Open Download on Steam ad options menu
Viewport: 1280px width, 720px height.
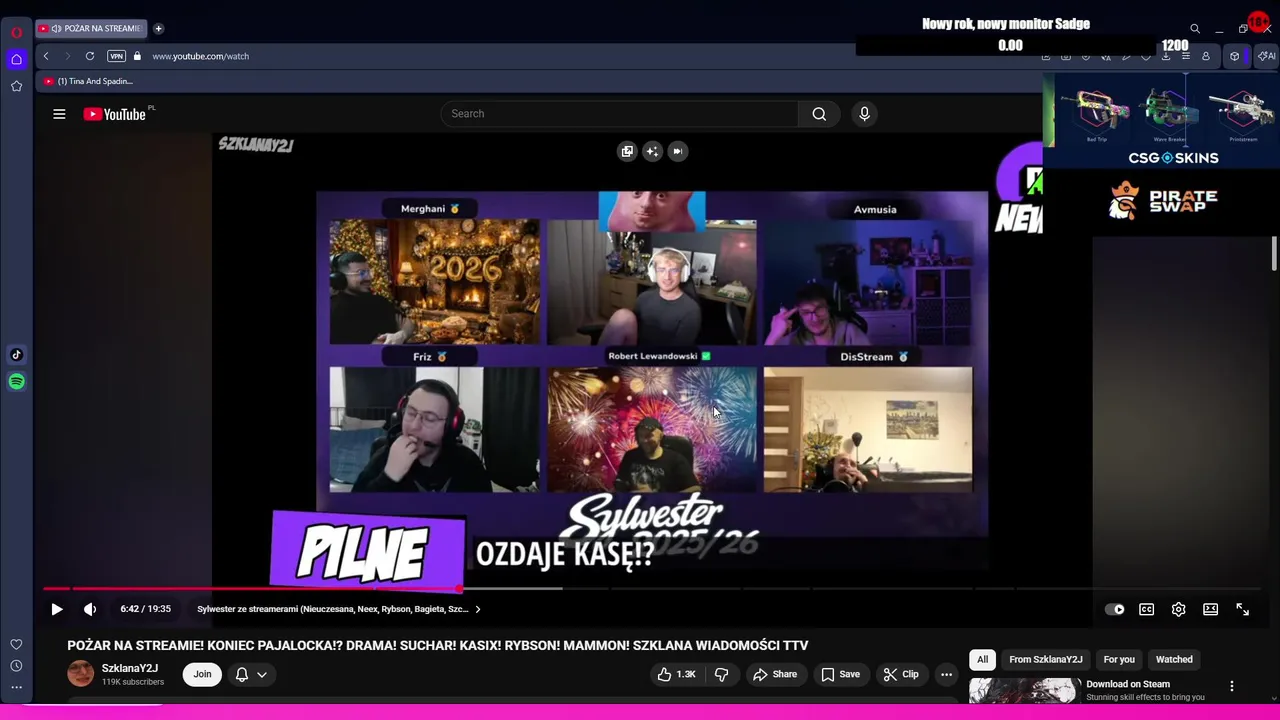pyautogui.click(x=1232, y=686)
